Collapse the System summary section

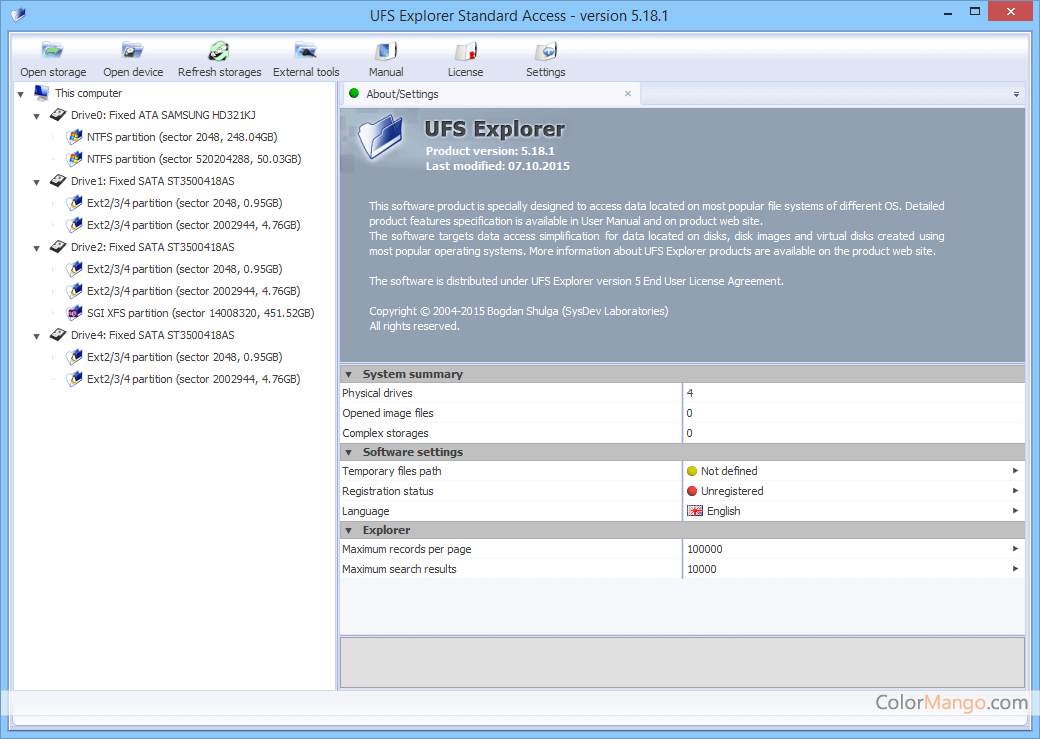(x=349, y=375)
